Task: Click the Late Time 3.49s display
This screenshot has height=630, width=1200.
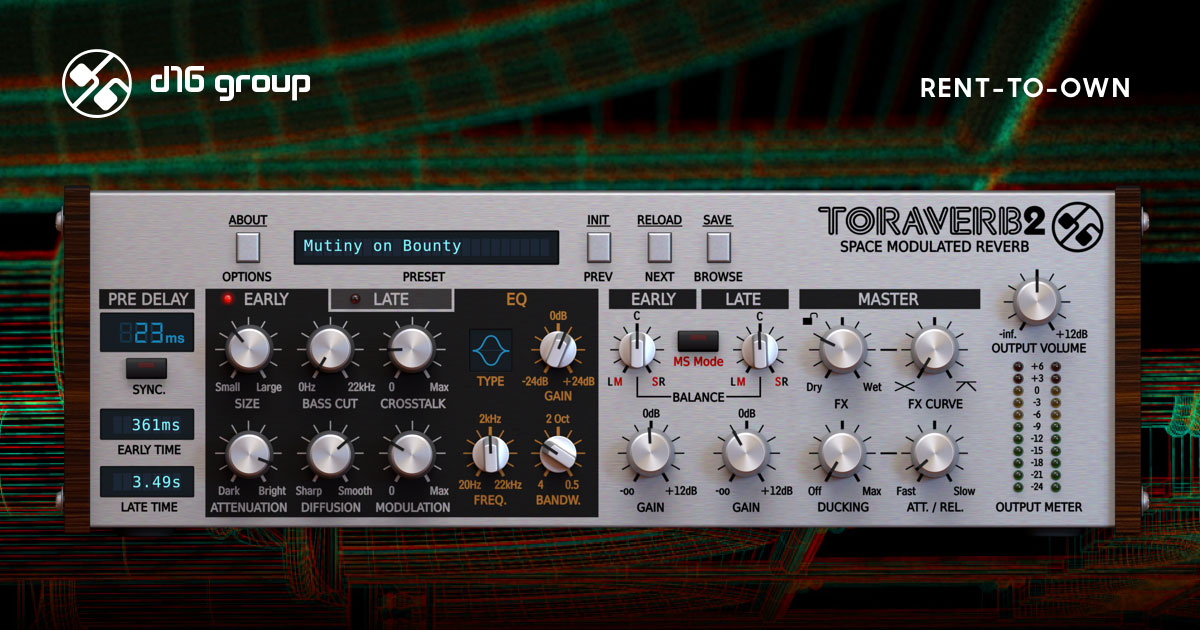Action: 146,482
